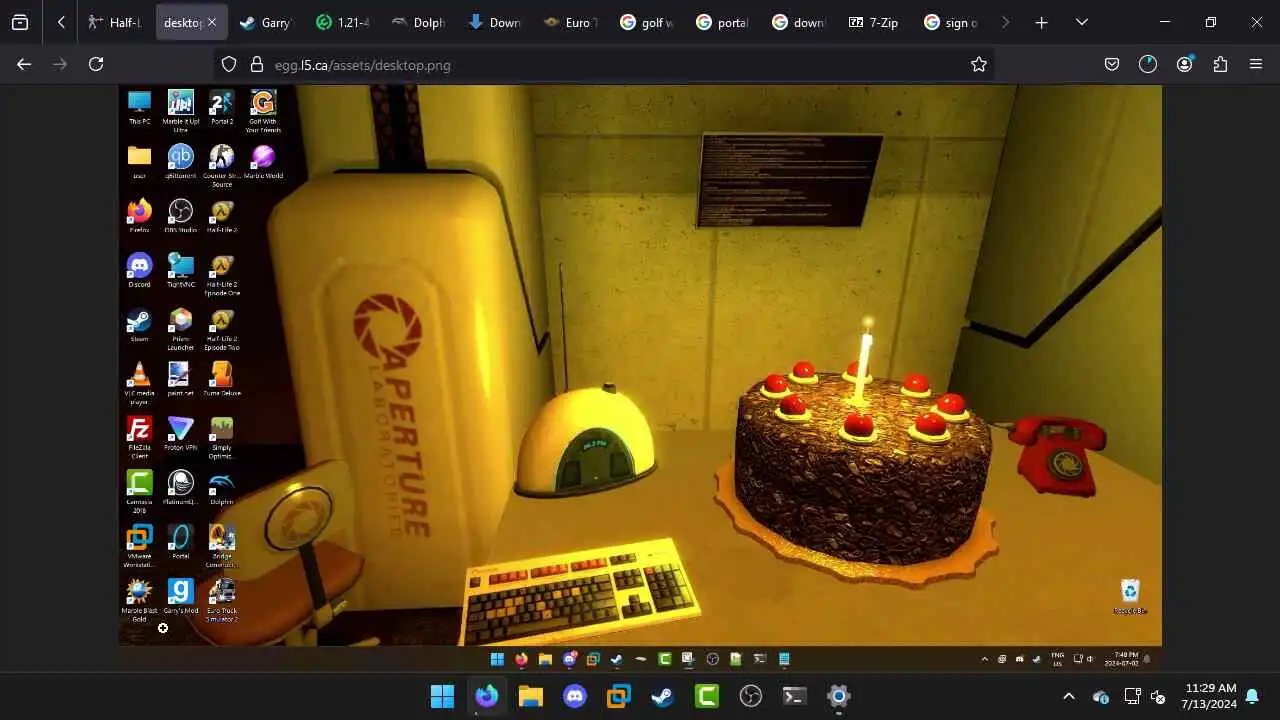Image resolution: width=1280 pixels, height=720 pixels.
Task: Click the Portal 2 icon in pictured desktop
Action: pos(221,108)
